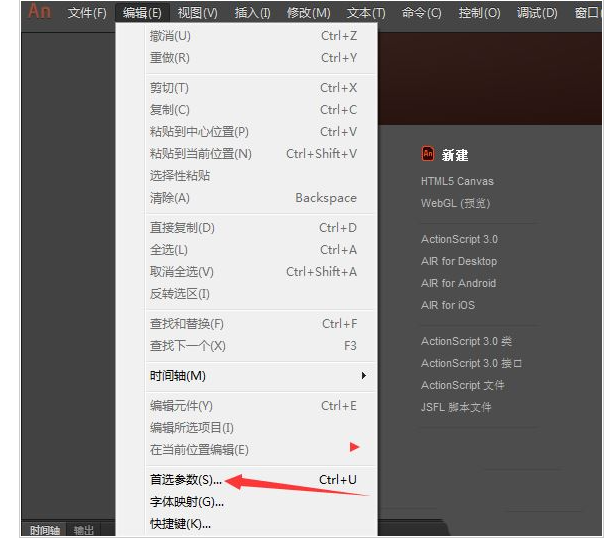This screenshot has height=545, width=611.
Task: Expand the 时间轴(M) submenu arrow
Action: pyautogui.click(x=363, y=376)
